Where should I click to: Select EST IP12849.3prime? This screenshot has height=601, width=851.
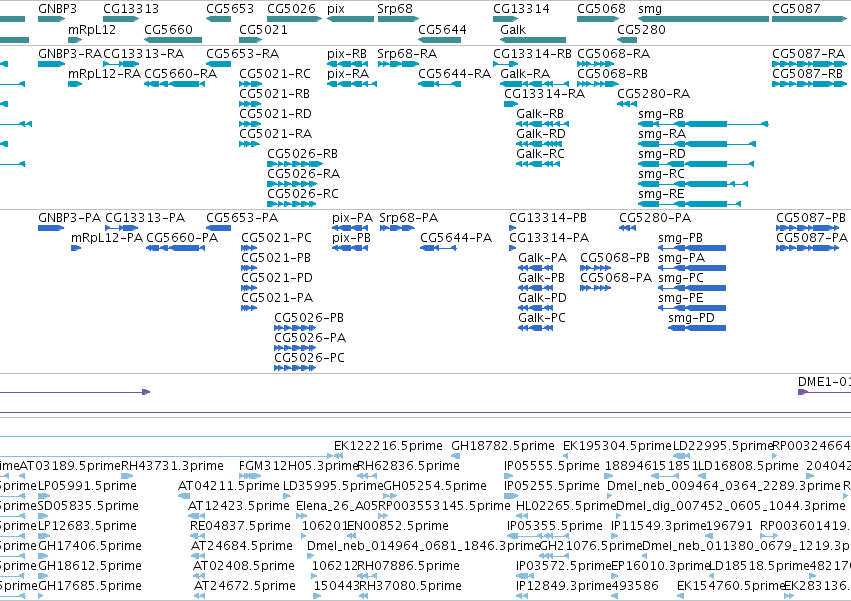(564, 586)
